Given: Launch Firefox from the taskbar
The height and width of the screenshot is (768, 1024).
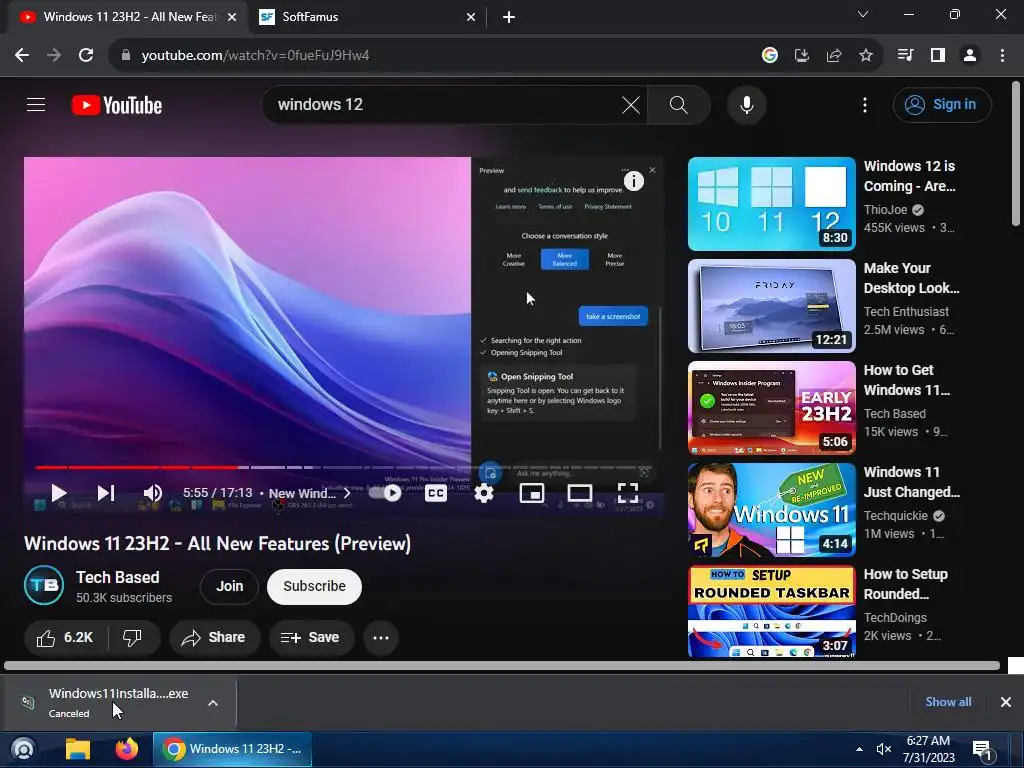Looking at the screenshot, I should click(127, 749).
